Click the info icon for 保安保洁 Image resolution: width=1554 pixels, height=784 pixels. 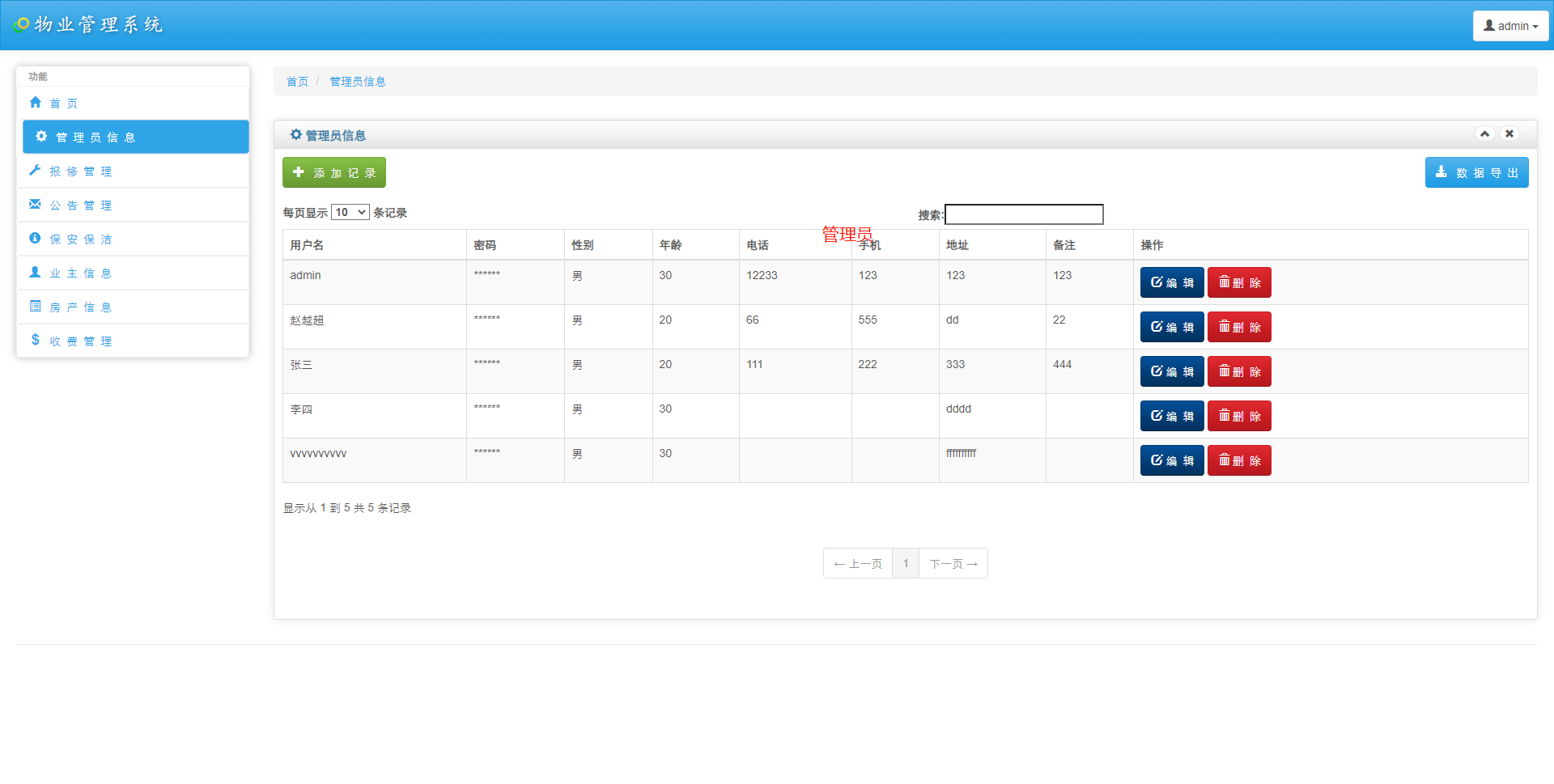click(x=35, y=239)
